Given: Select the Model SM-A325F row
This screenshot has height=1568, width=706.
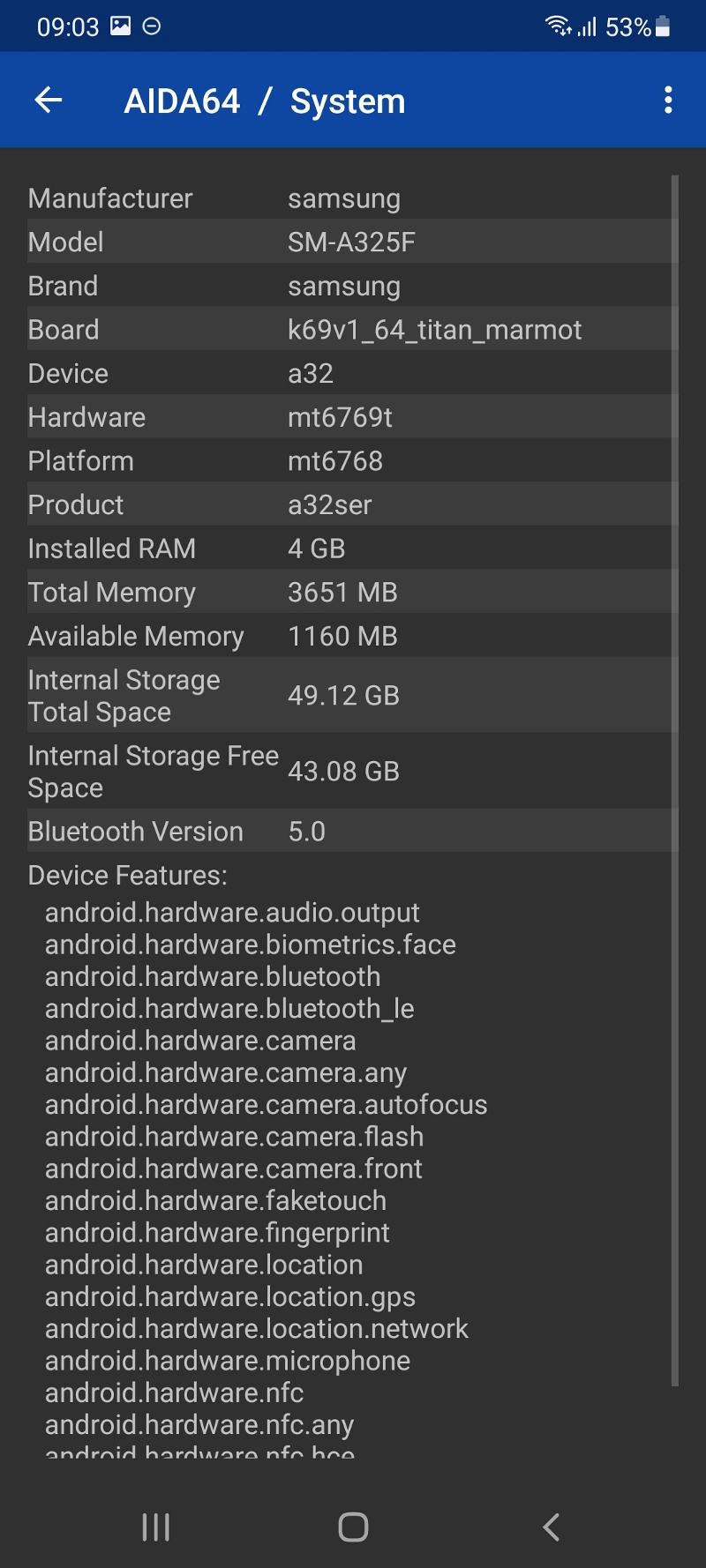Looking at the screenshot, I should pyautogui.click(x=349, y=242).
